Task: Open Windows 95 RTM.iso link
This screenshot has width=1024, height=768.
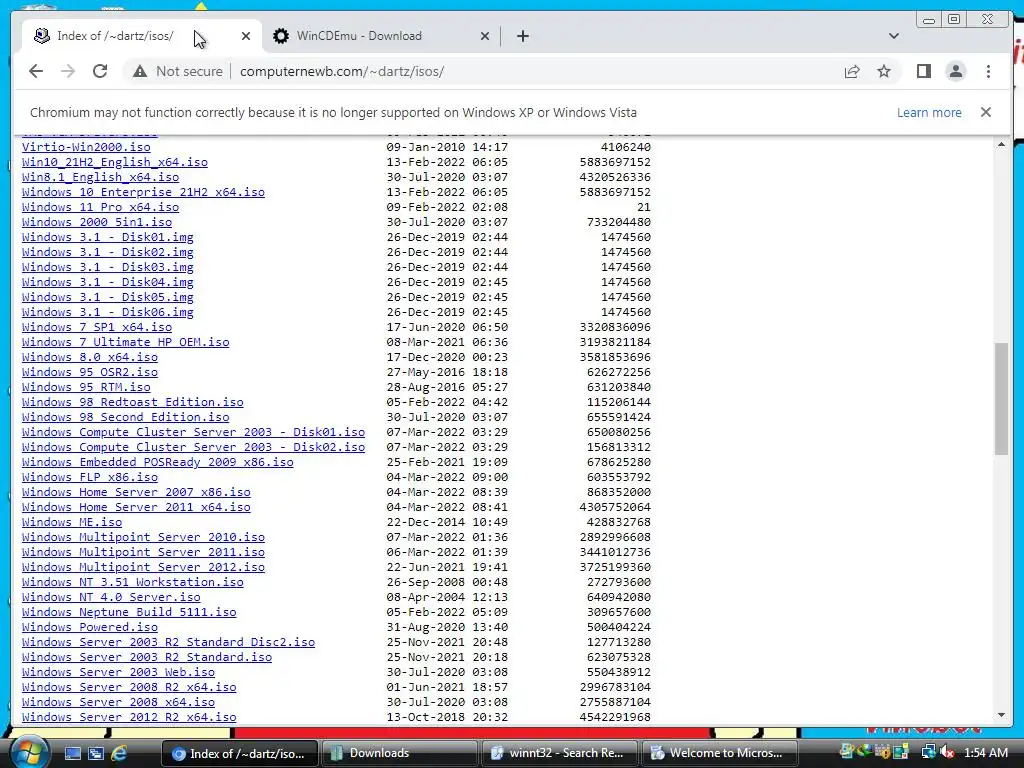Action: click(x=86, y=387)
